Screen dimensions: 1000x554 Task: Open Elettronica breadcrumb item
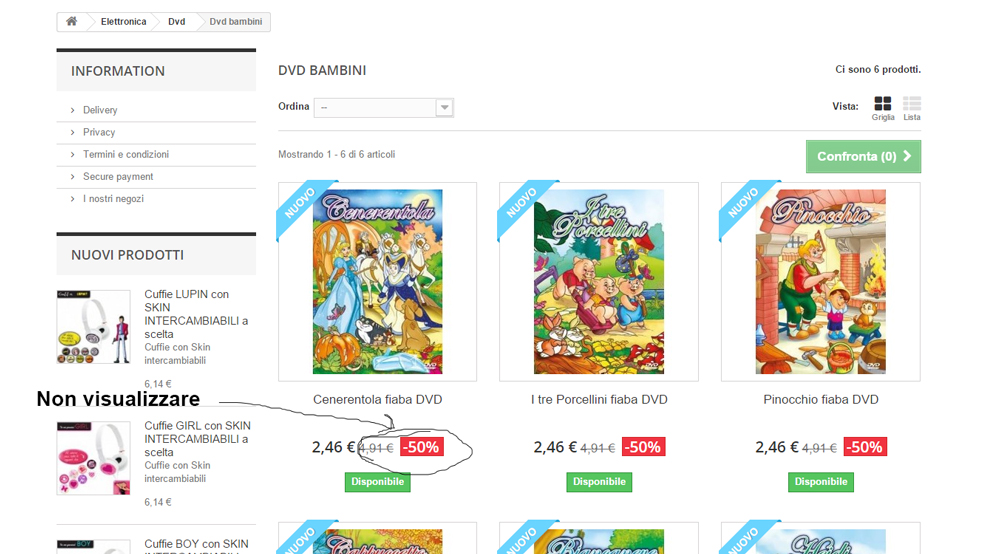123,22
